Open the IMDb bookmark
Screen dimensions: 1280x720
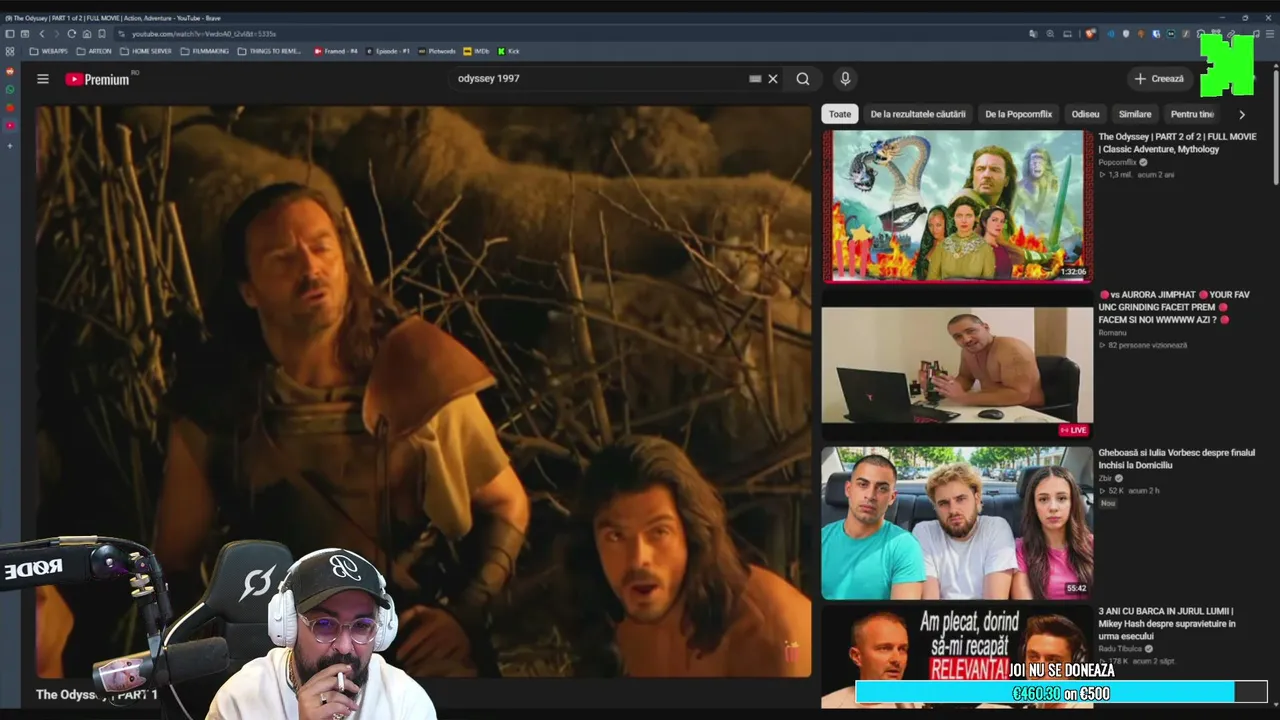point(477,51)
